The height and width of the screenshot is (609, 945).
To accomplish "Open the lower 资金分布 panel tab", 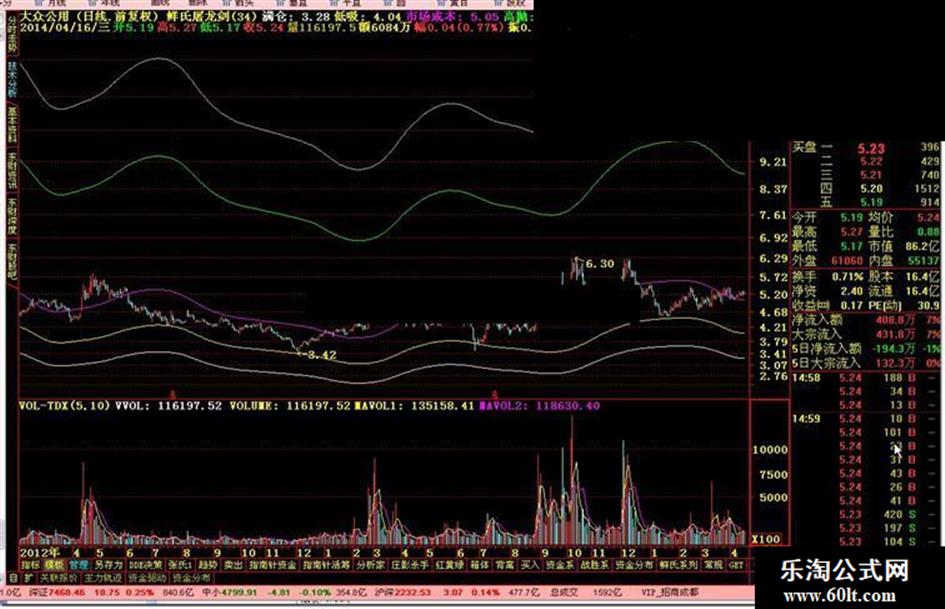I will tap(191, 578).
